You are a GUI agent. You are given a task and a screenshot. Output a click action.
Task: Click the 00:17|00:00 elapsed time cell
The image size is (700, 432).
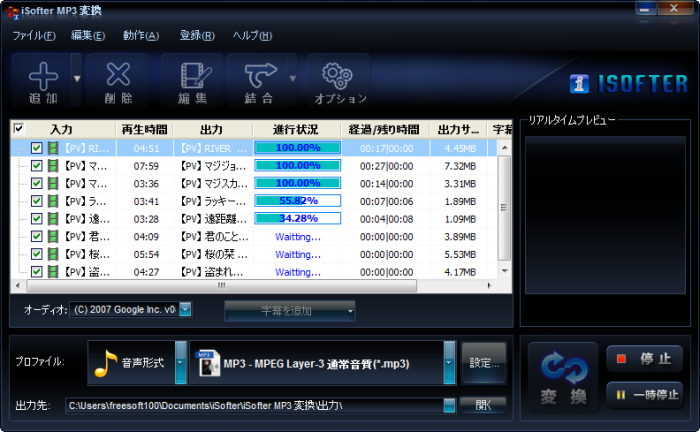pos(386,148)
